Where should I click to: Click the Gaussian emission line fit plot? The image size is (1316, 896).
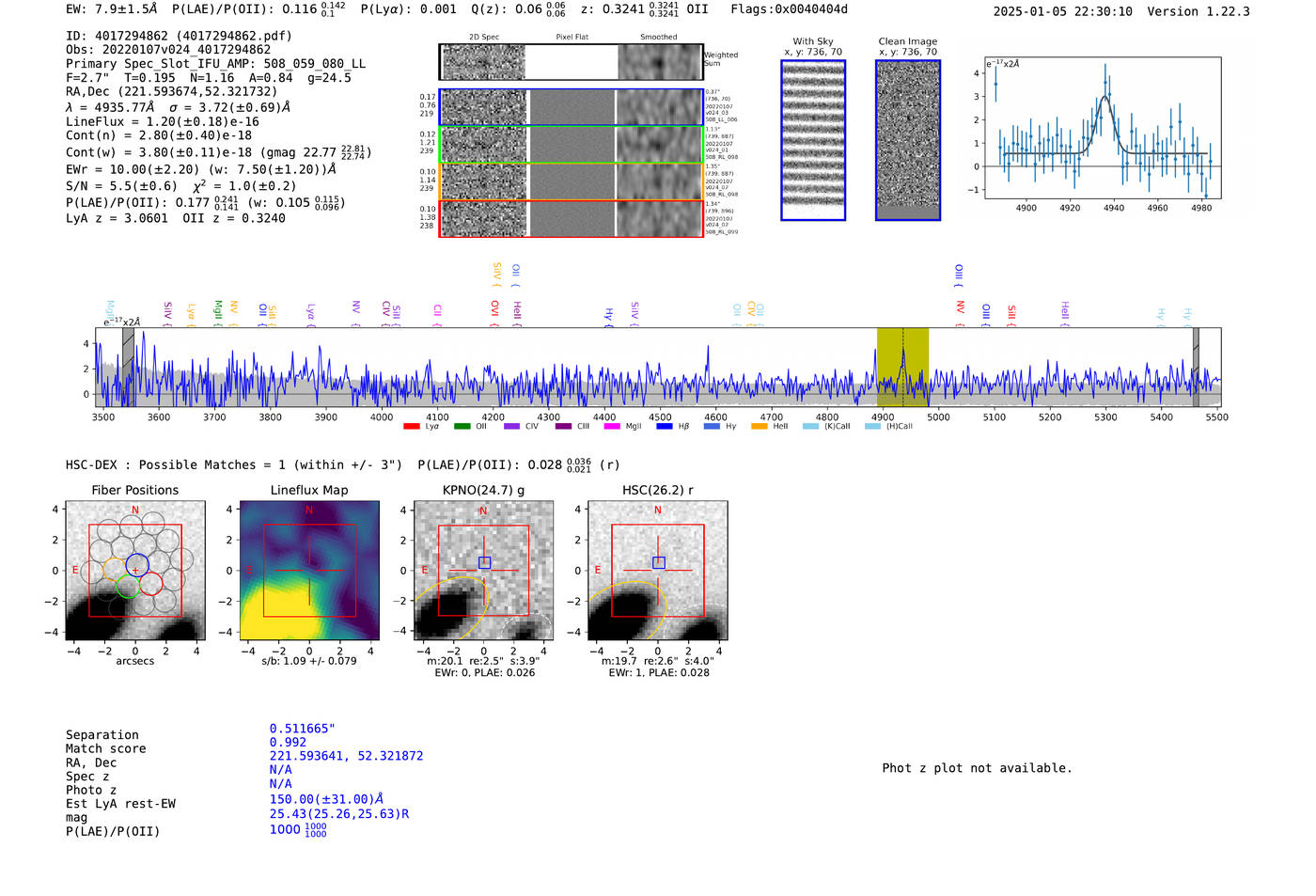pyautogui.click(x=1103, y=128)
